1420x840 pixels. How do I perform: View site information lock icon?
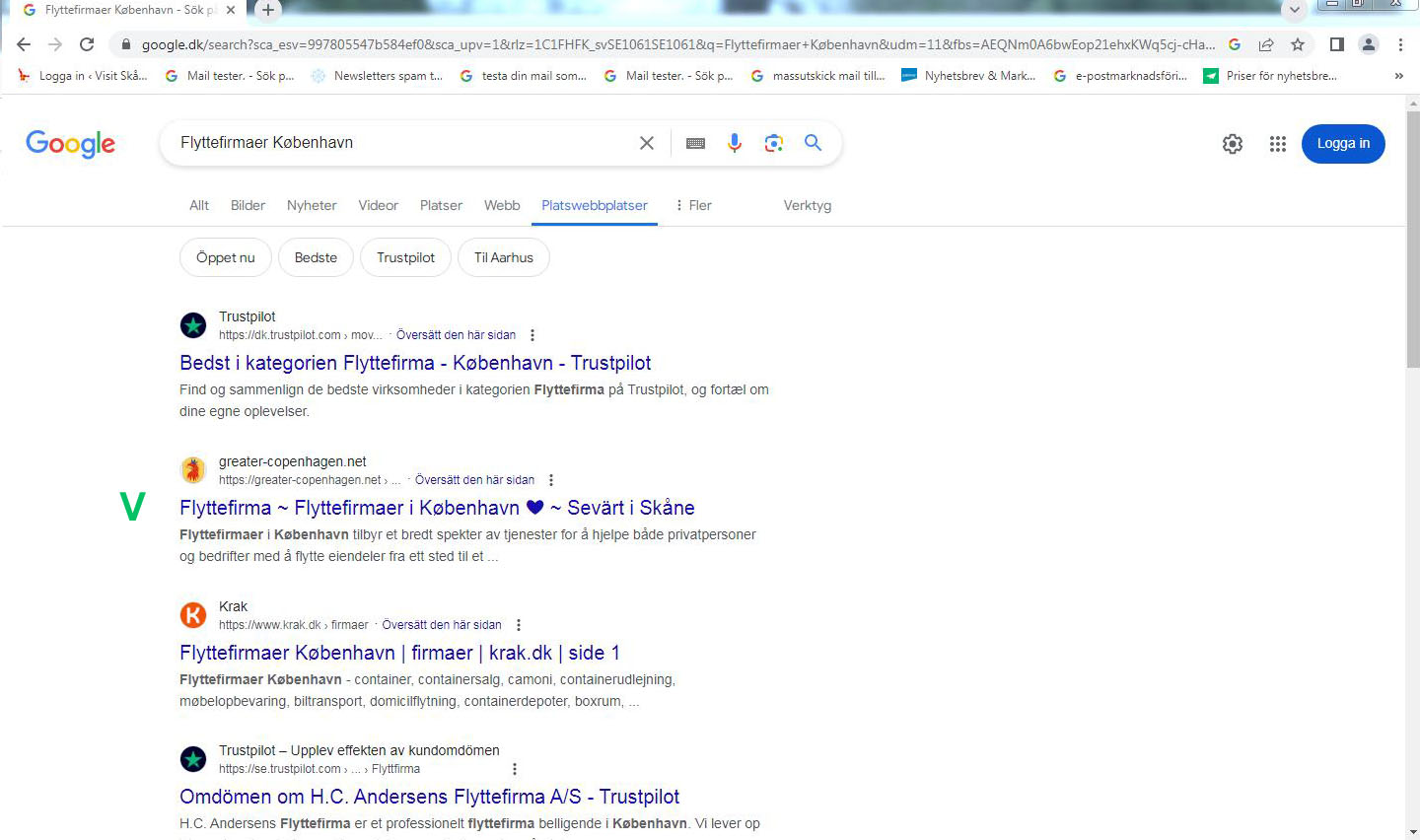(125, 44)
